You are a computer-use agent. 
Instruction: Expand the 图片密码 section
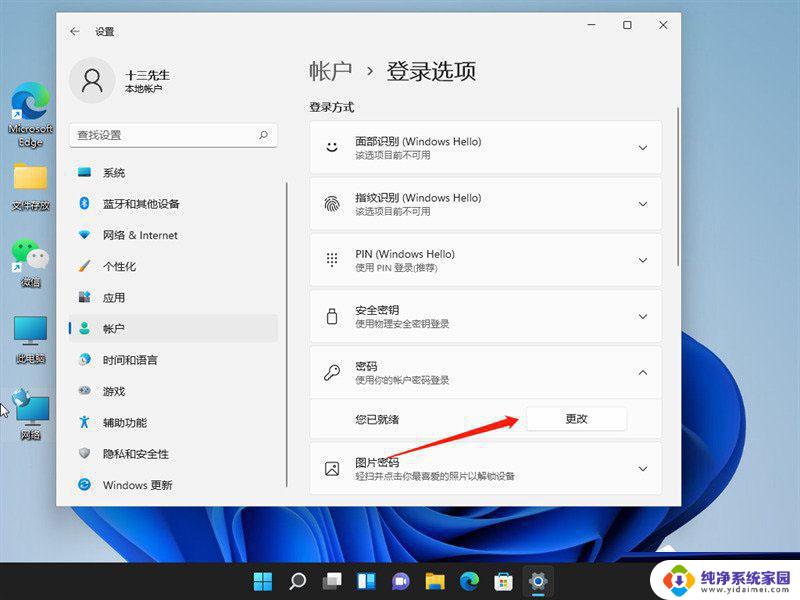pyautogui.click(x=643, y=468)
